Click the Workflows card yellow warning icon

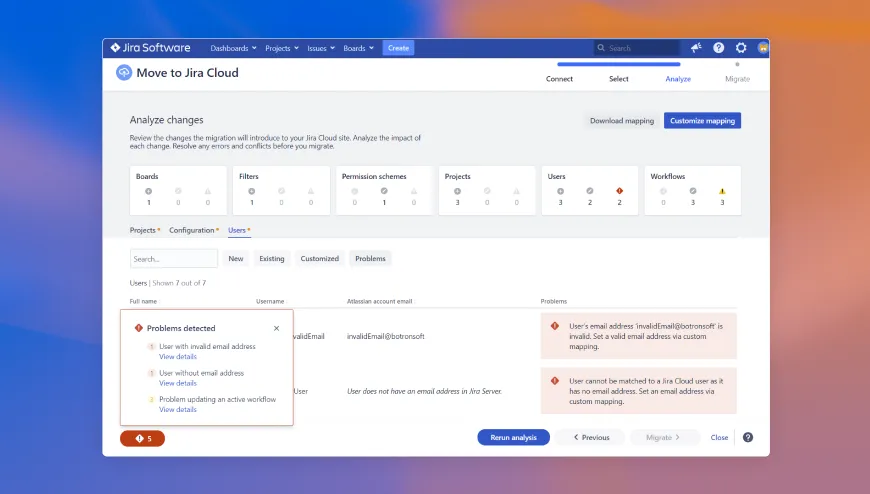point(722,191)
